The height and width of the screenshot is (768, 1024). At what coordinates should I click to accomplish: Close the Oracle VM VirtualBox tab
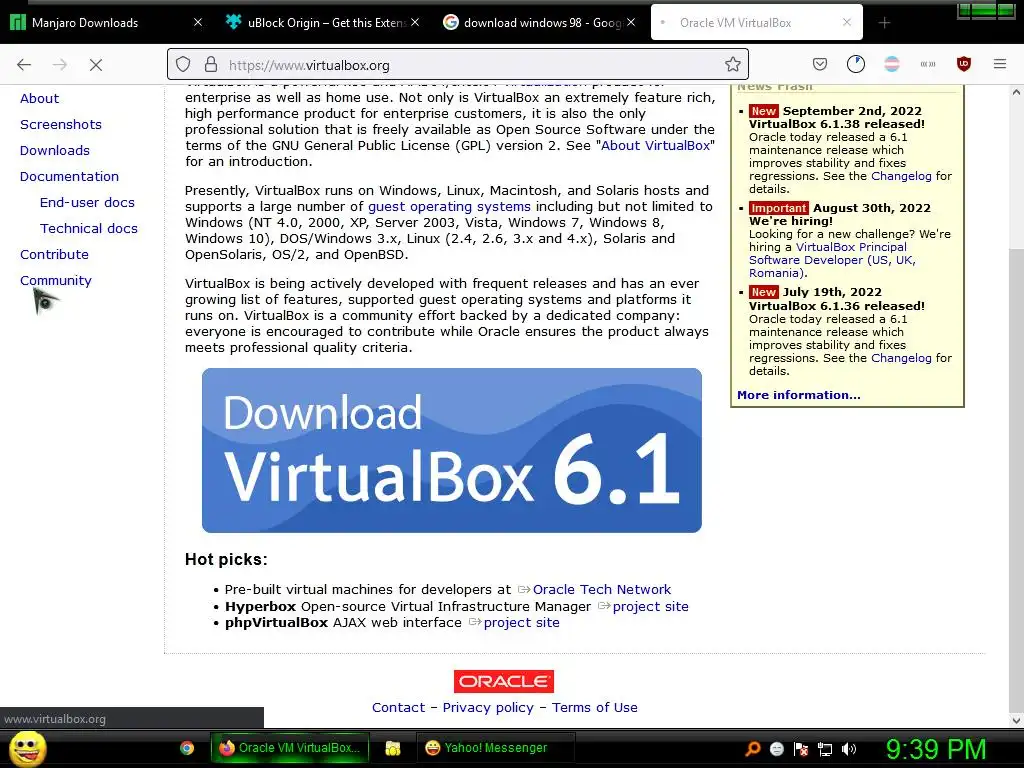[x=847, y=22]
